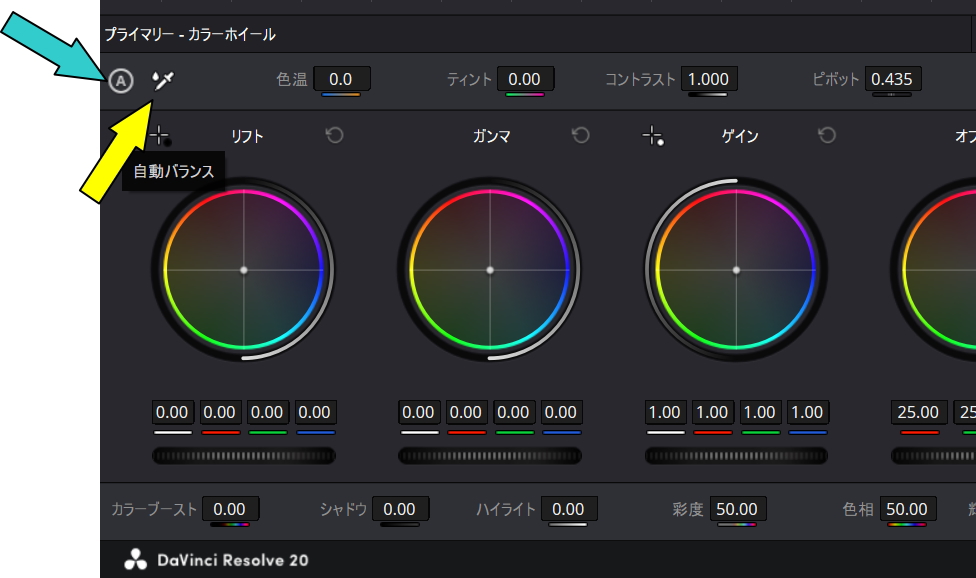Screen dimensions: 976x578
Task: Click the Hue (色相) 50.00 field
Action: click(x=909, y=509)
